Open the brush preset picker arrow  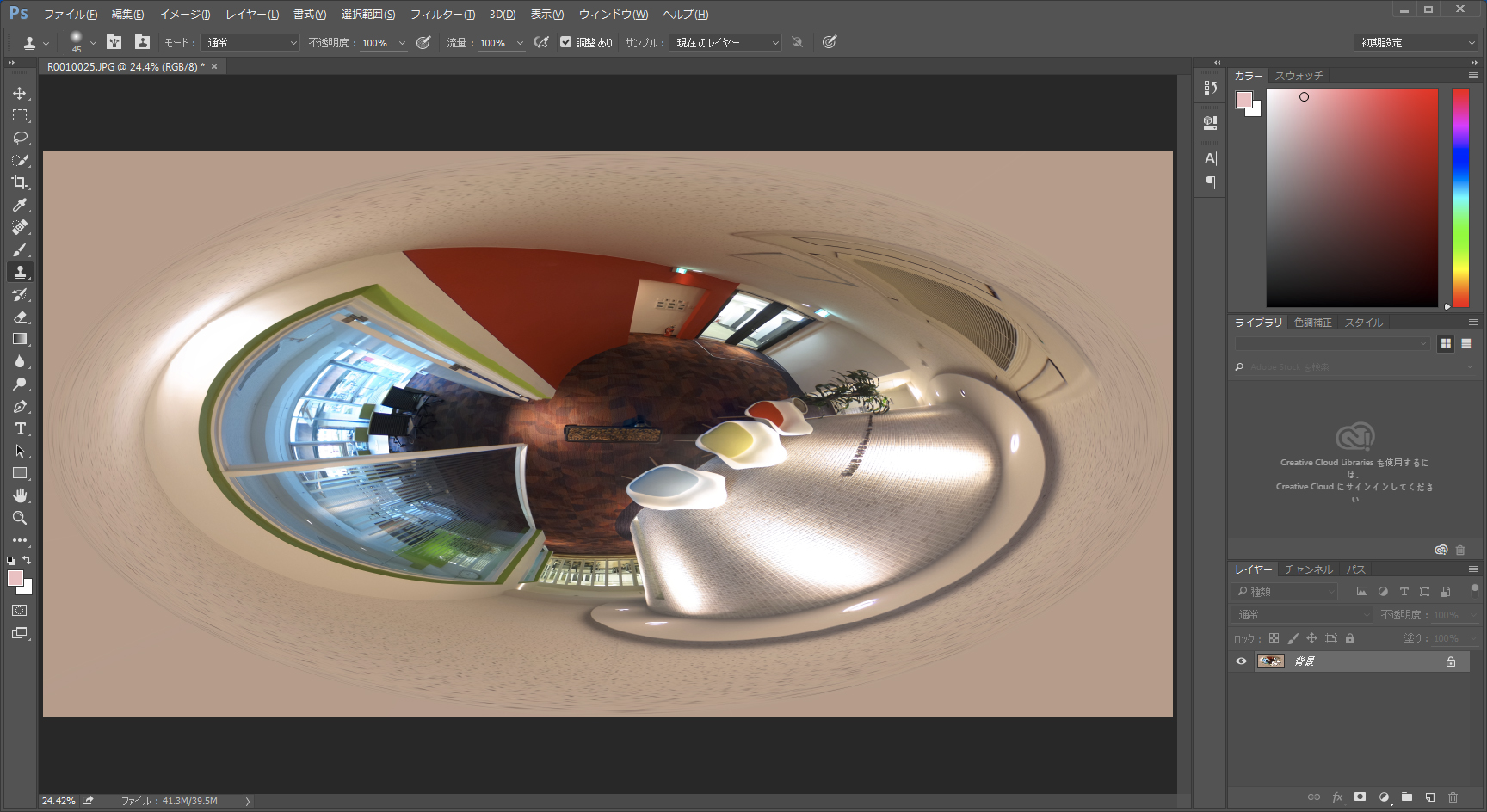tap(93, 43)
